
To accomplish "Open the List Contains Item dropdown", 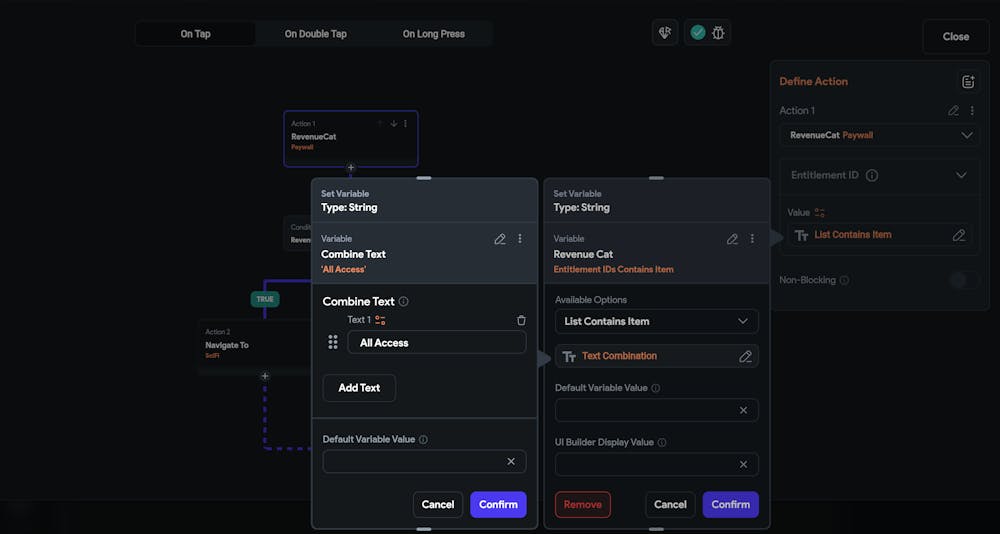I will pyautogui.click(x=656, y=321).
